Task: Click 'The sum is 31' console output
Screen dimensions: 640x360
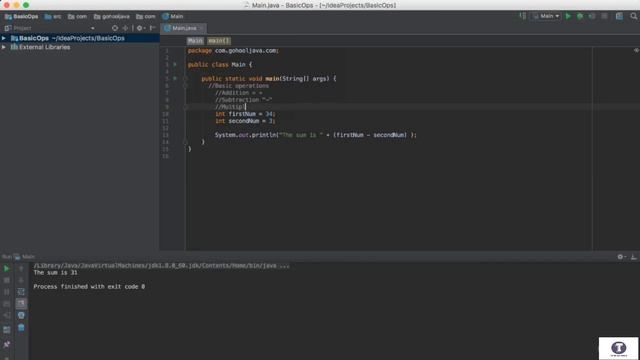Action: point(56,273)
